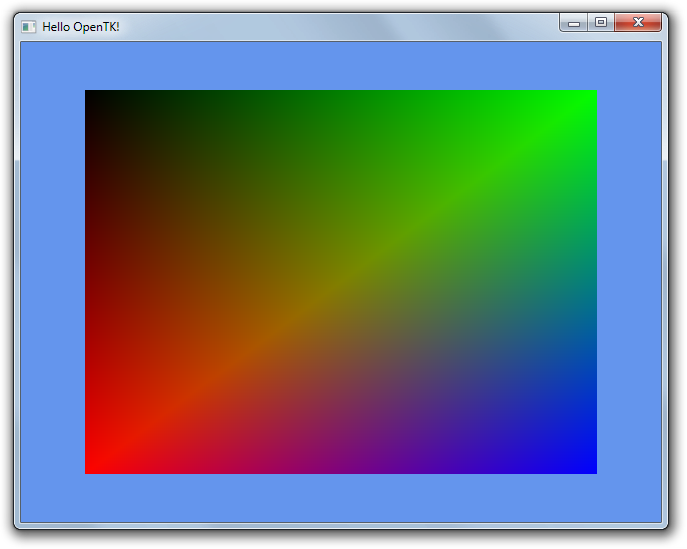Screen dimensions: 687x549
Task: Click the light blue margin right of the gradient
Action: (x=629, y=282)
